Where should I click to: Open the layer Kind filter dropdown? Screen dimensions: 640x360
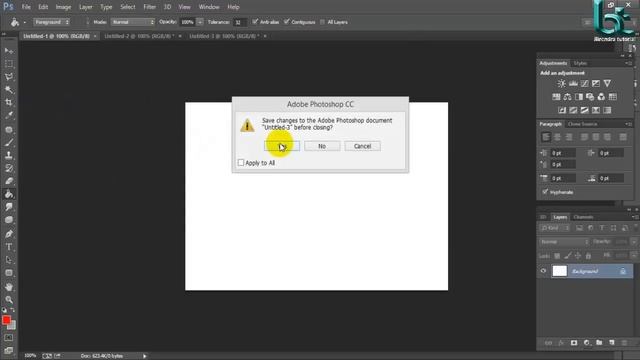(555, 228)
